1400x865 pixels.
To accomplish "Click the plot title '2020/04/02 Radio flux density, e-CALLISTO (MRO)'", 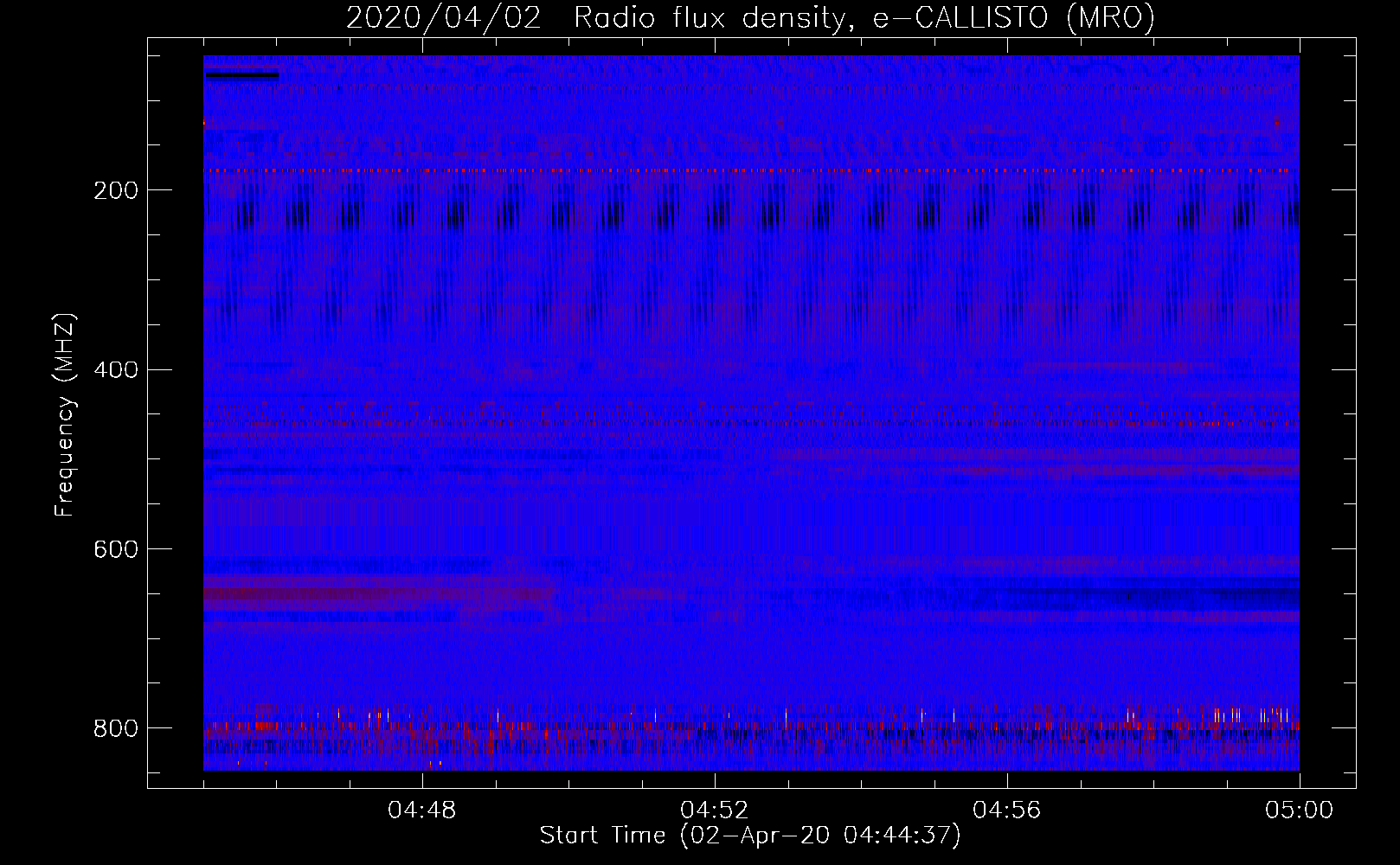I will [750, 17].
